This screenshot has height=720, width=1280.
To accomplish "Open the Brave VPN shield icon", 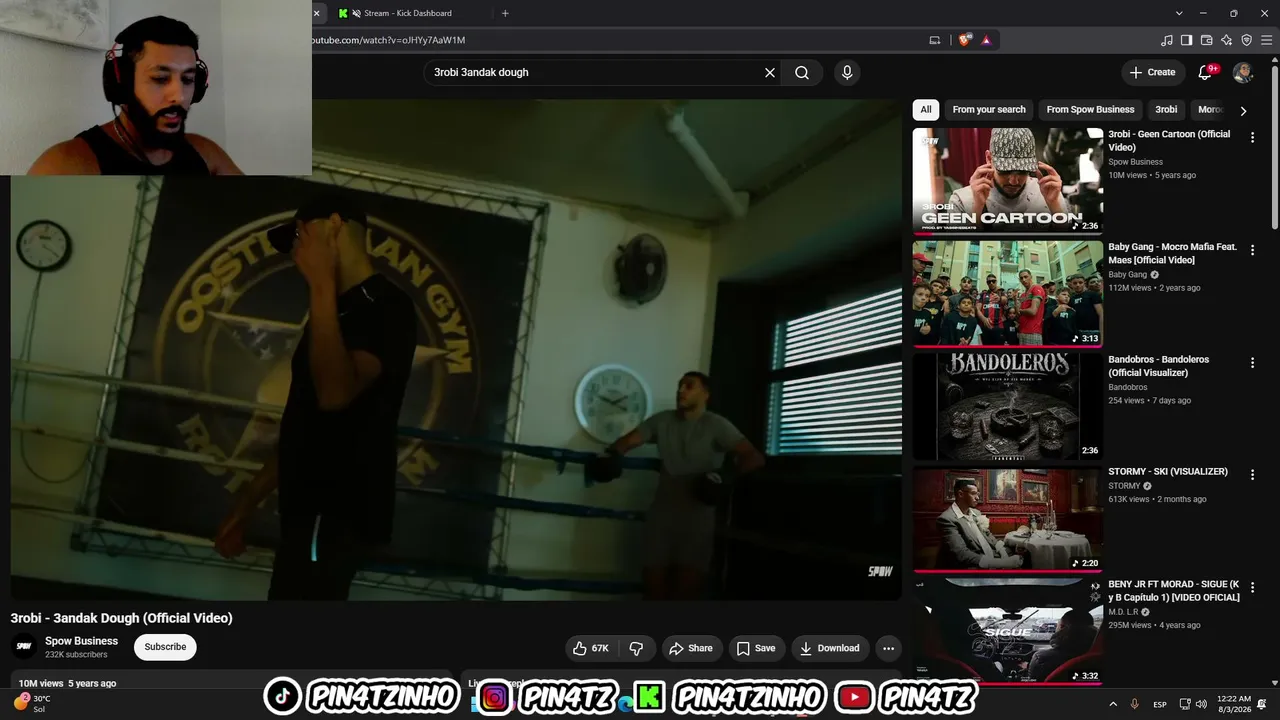I will coord(1247,40).
